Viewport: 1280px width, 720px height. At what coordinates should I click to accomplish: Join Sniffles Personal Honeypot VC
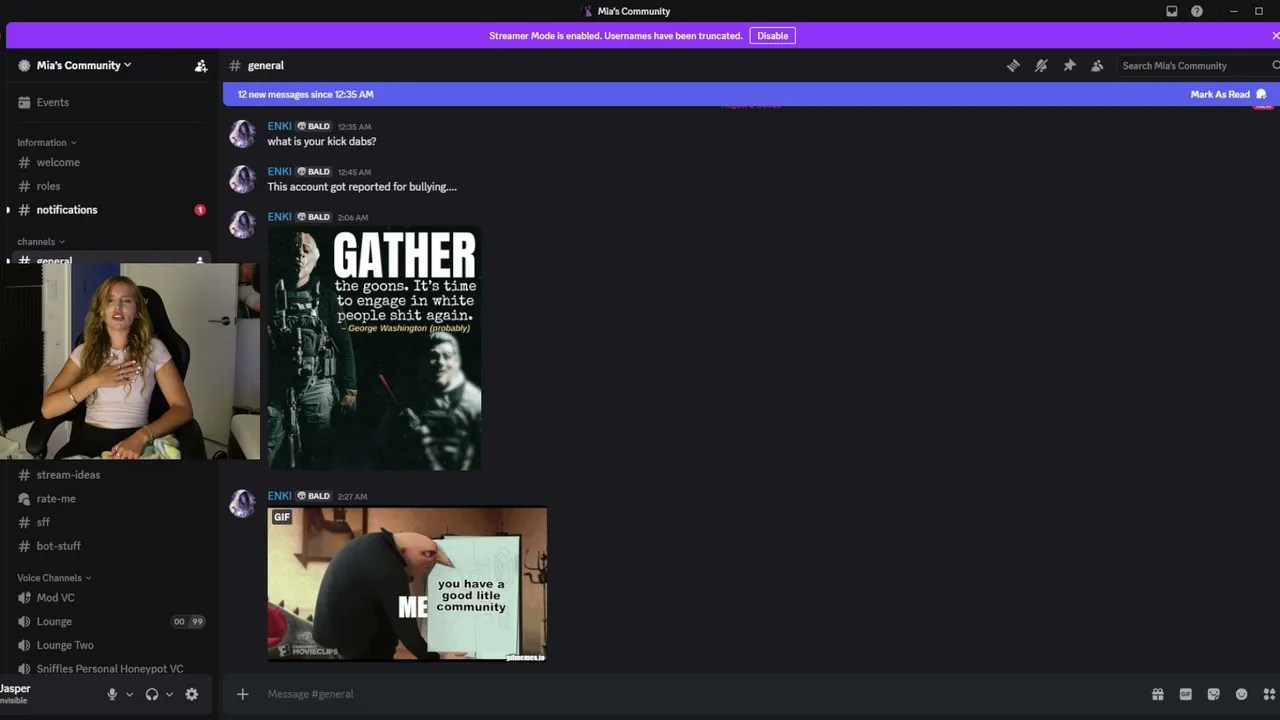pos(111,669)
